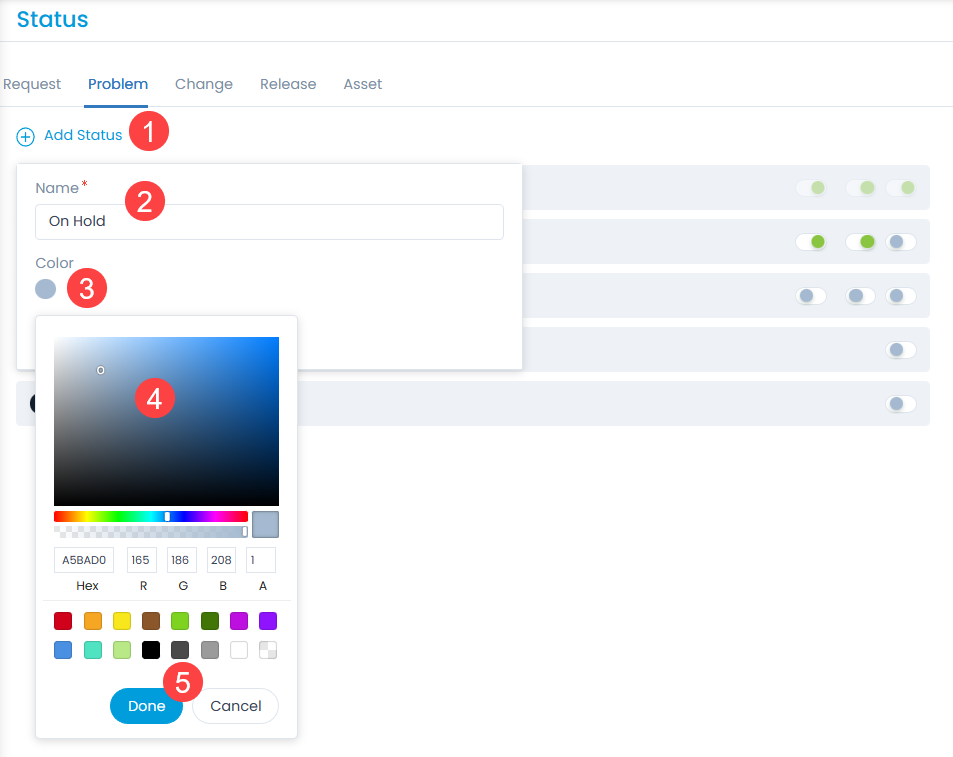Screen dimensions: 953x757
Task: Adjust the rainbow hue slider
Action: pos(150,516)
